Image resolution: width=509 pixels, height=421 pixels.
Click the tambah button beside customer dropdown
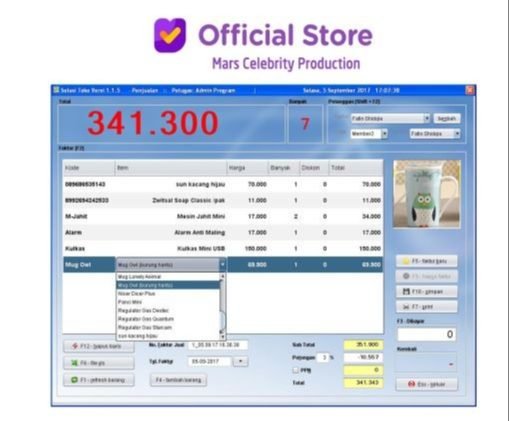pyautogui.click(x=447, y=118)
